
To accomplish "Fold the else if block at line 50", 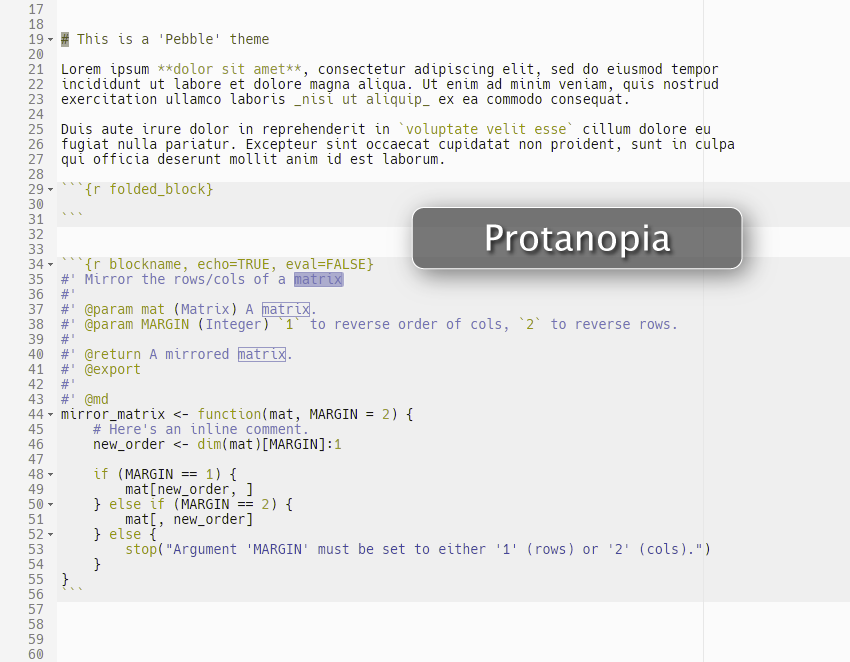I will [x=50, y=505].
